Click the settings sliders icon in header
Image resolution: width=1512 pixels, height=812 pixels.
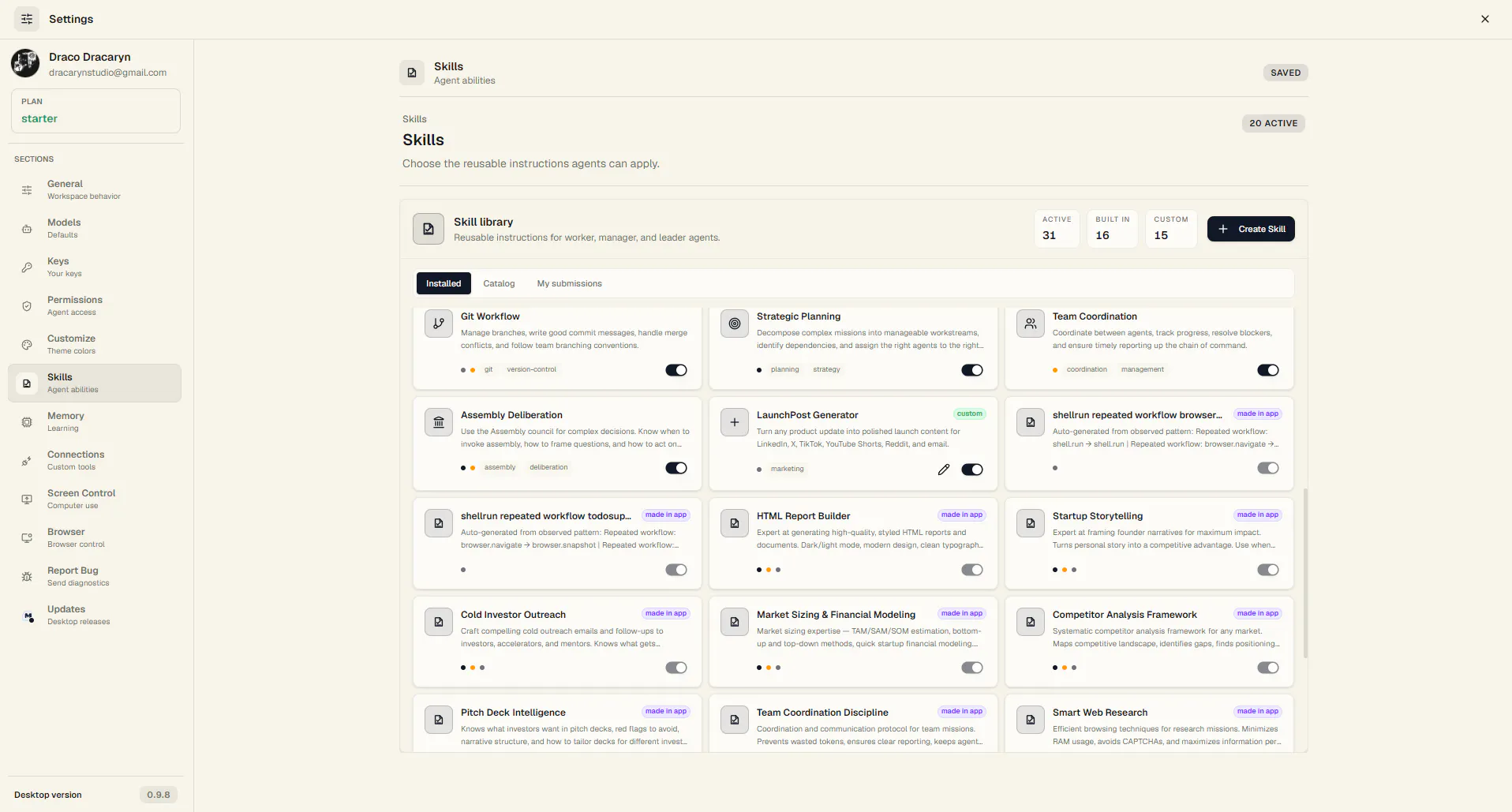point(27,19)
